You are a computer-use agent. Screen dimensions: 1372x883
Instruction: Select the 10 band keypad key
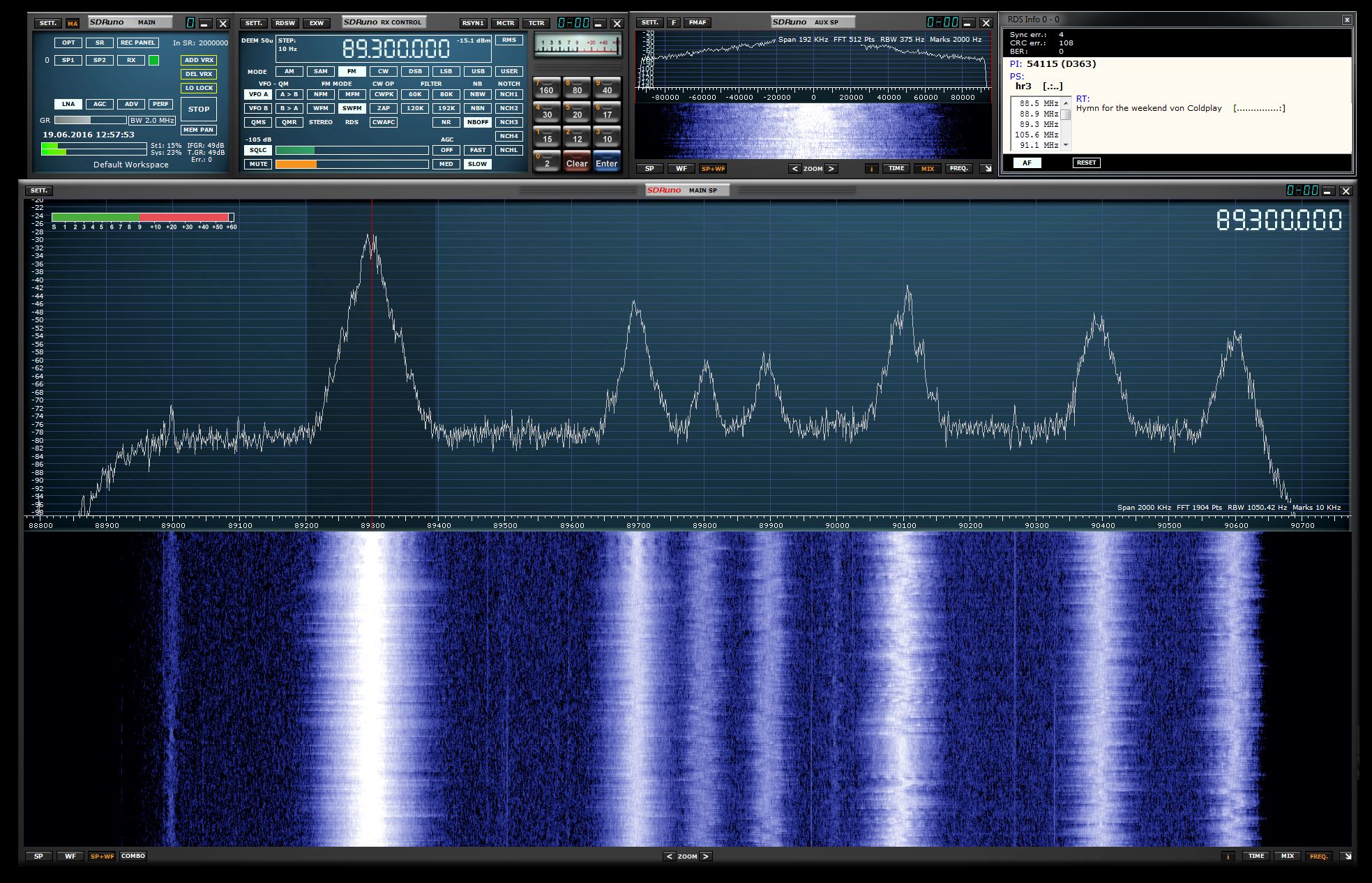click(x=607, y=136)
